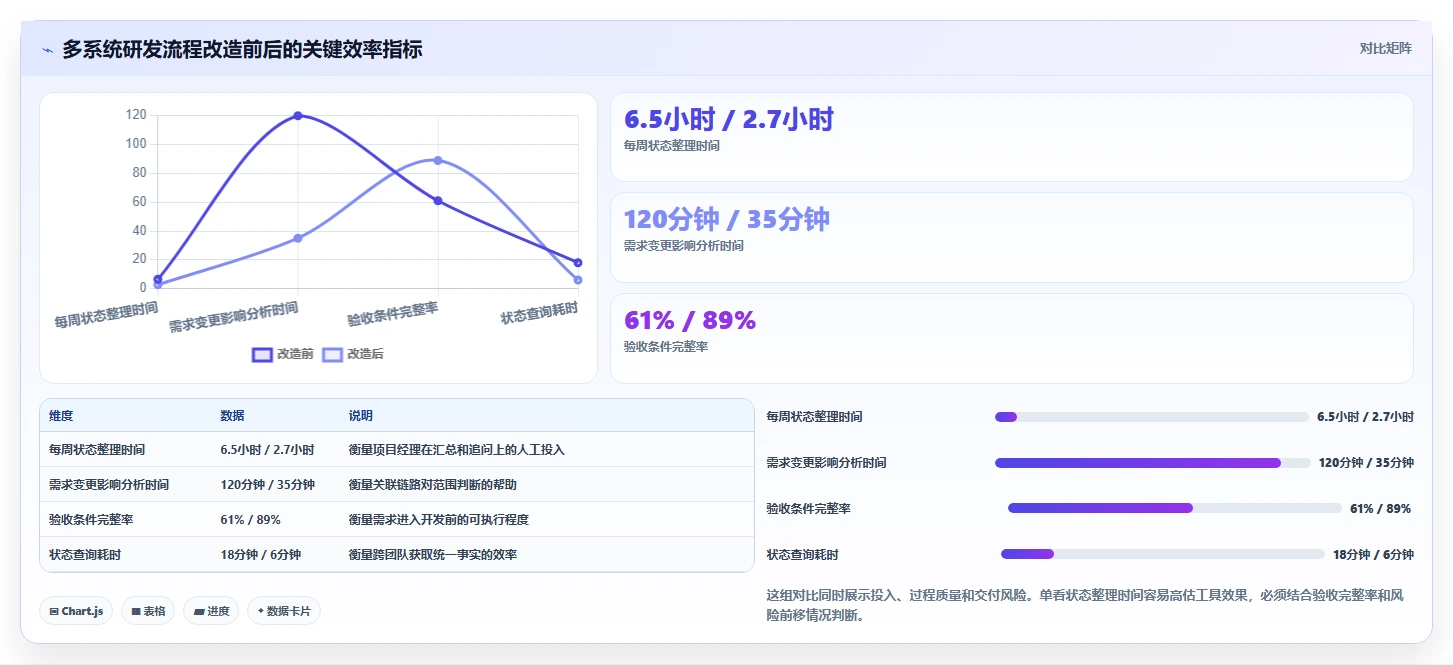Image resolution: width=1453 pixels, height=665 pixels.
Task: Click the 验收条件完整率 progress bar
Action: click(x=1174, y=508)
